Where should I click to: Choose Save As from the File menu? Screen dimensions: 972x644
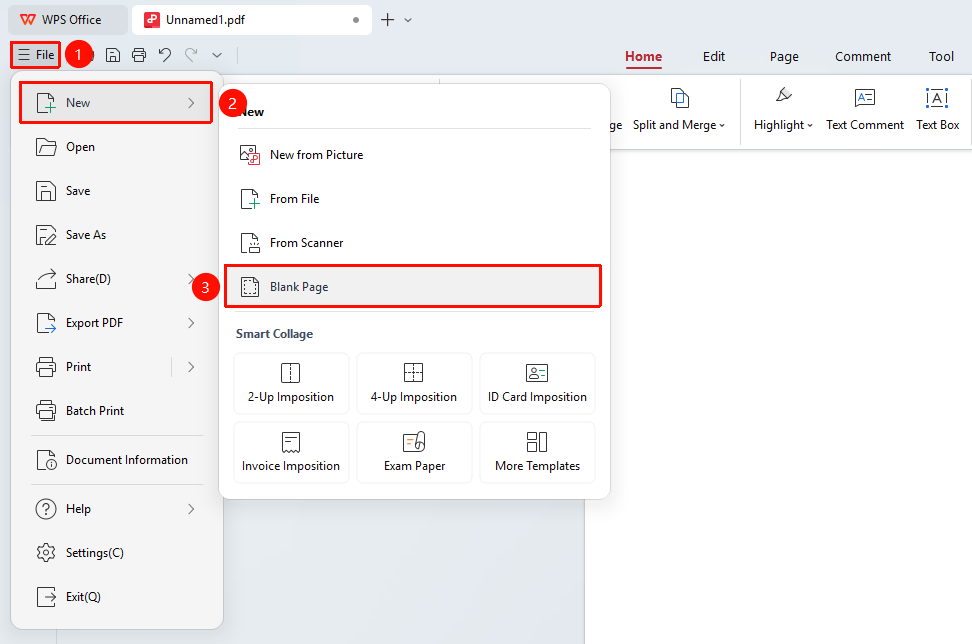coord(116,235)
